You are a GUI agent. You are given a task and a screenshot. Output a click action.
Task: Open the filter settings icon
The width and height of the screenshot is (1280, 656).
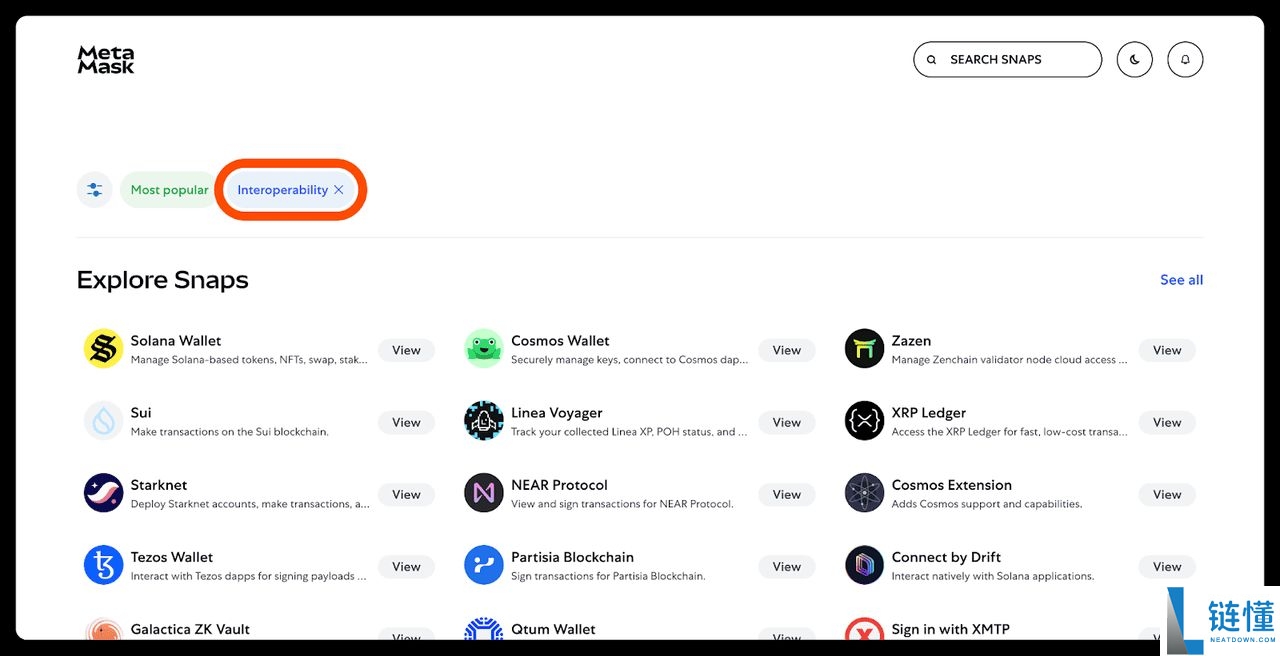point(94,190)
